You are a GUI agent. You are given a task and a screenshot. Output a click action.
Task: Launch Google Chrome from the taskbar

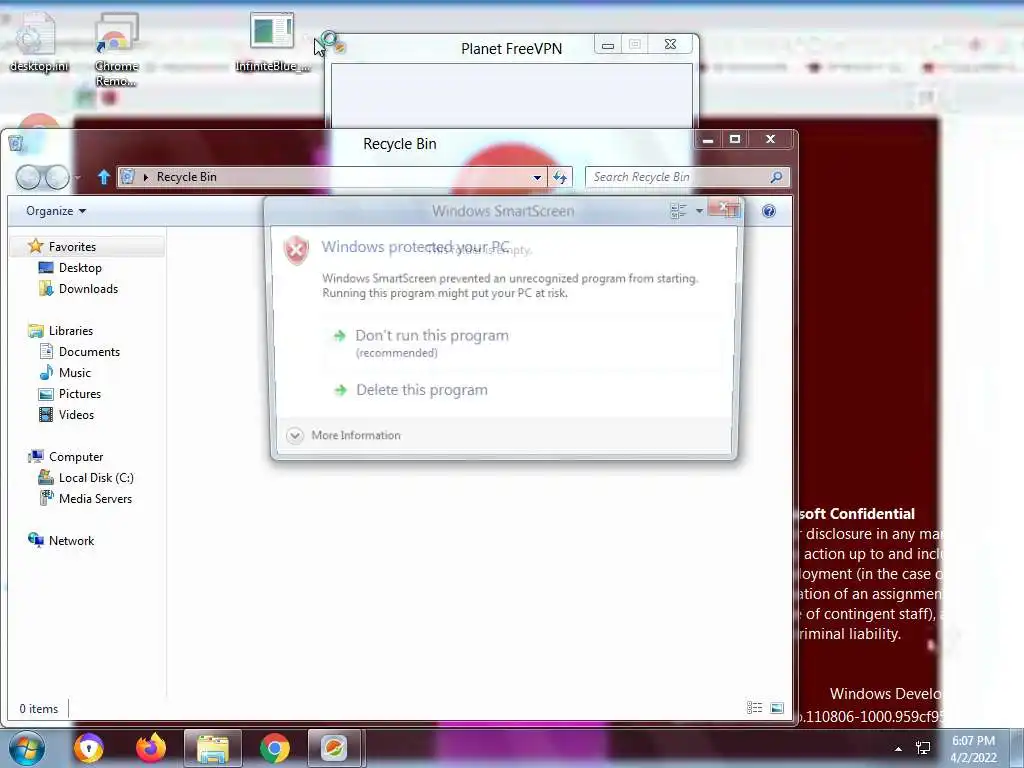pyautogui.click(x=275, y=748)
